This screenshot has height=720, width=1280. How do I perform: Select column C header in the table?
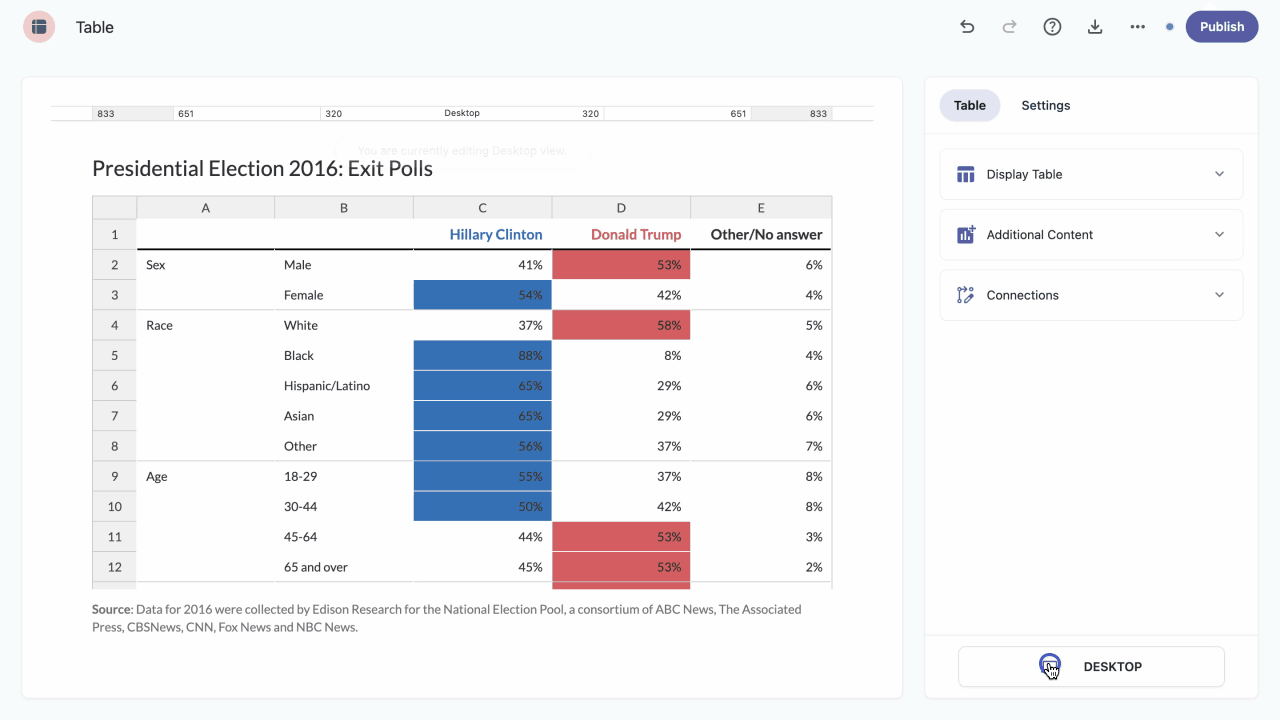(482, 208)
